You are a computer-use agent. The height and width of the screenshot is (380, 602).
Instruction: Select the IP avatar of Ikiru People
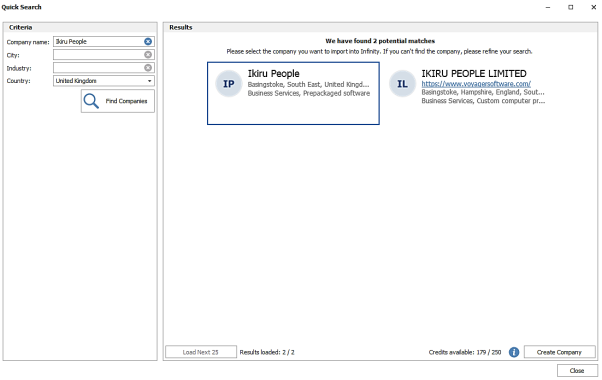tap(228, 84)
